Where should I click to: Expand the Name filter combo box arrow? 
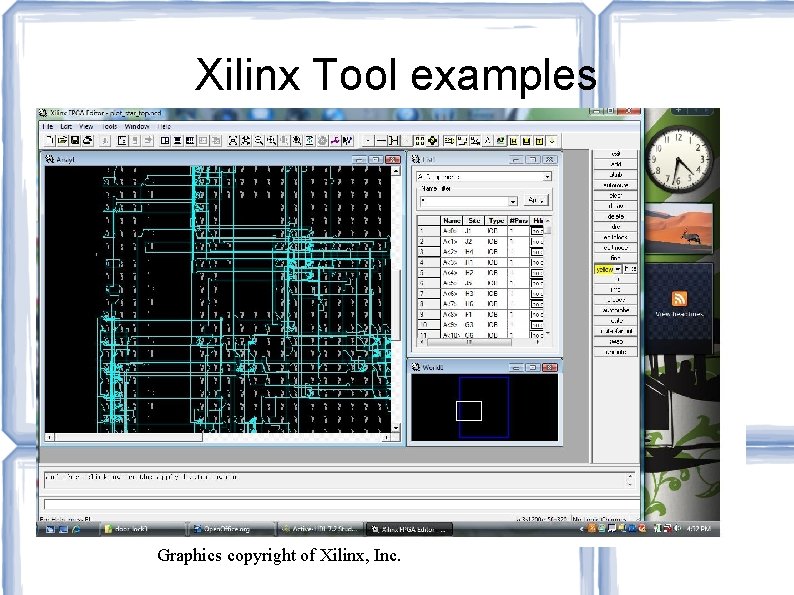point(513,201)
